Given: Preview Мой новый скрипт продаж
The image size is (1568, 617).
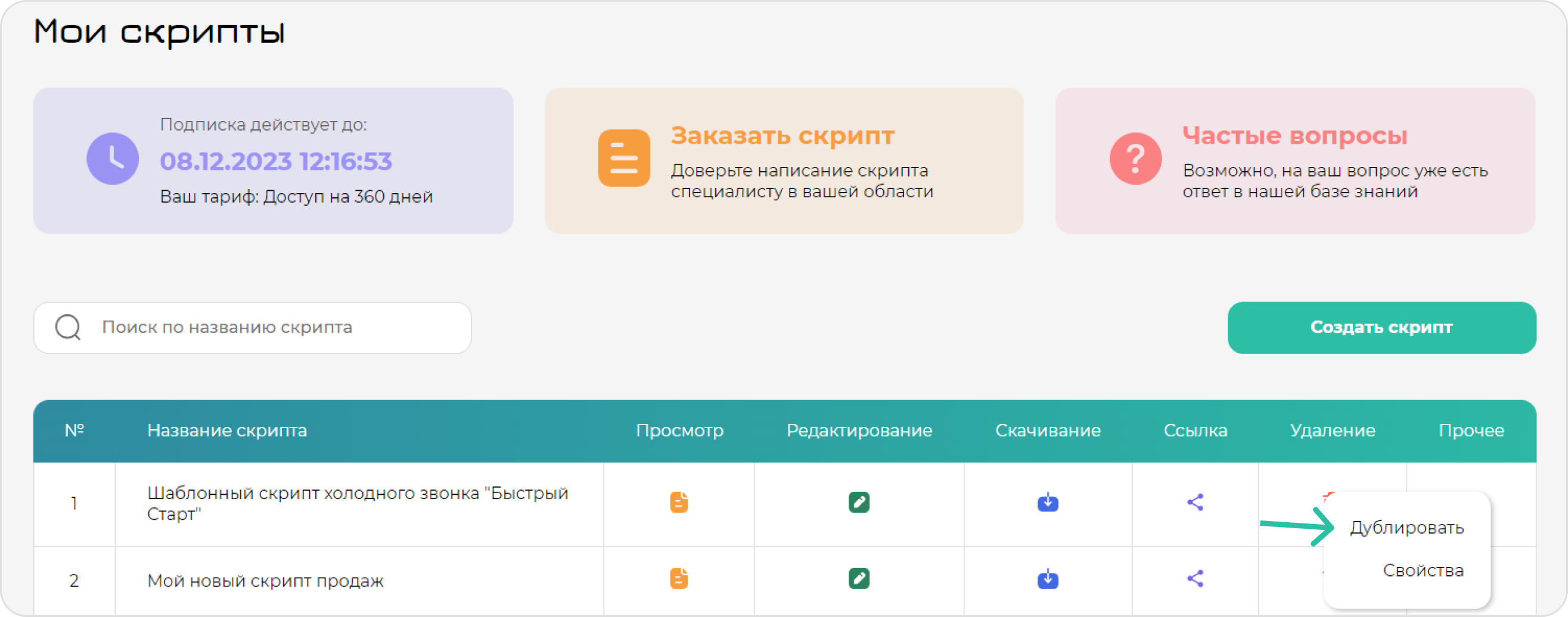Looking at the screenshot, I should (679, 579).
